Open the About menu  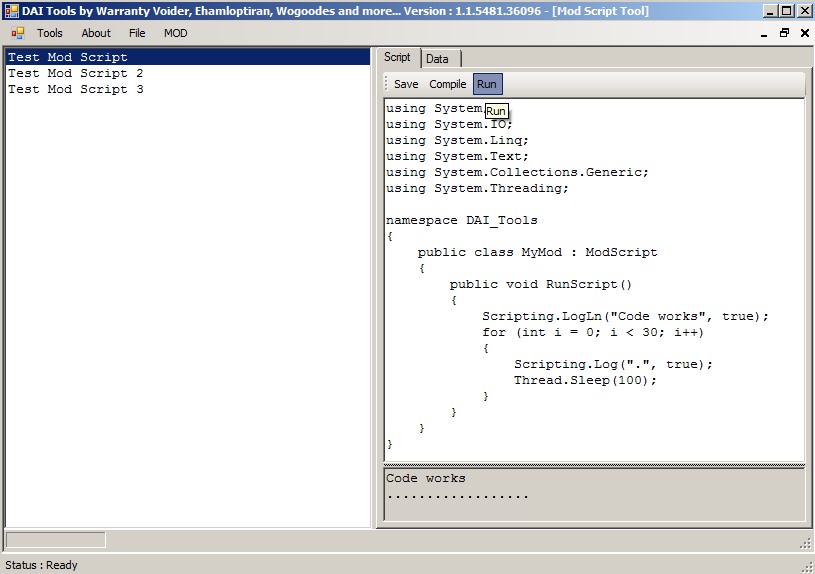(96, 33)
